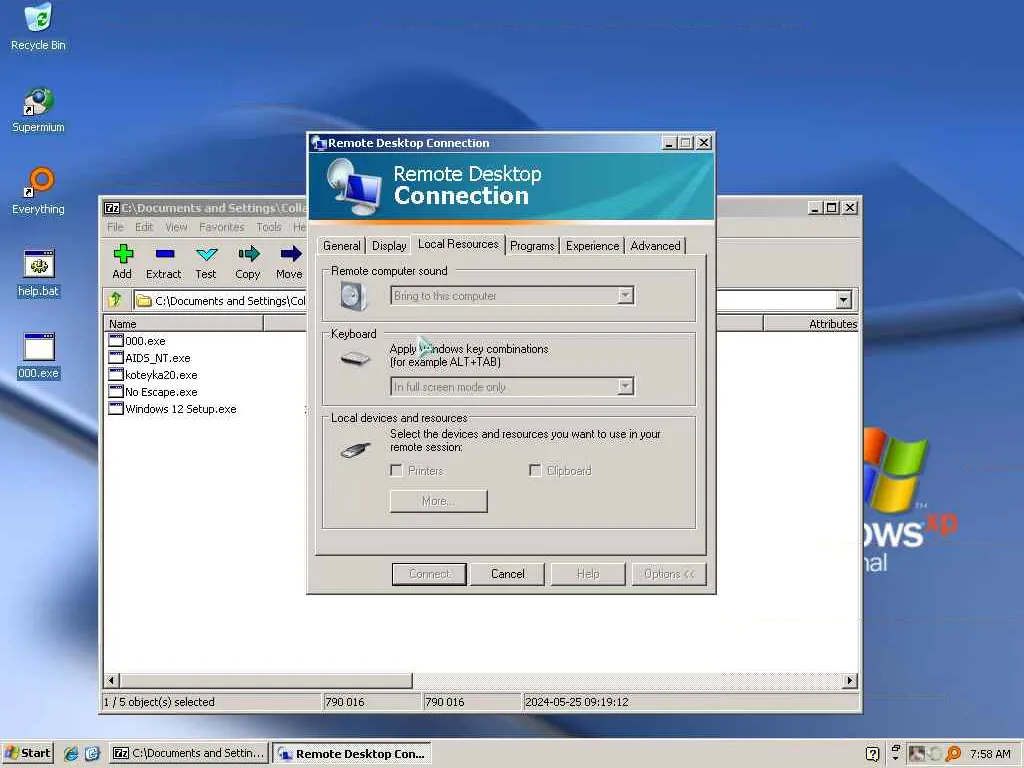Launch the Supermium desktop shortcut
This screenshot has height=768, width=1024.
pyautogui.click(x=38, y=110)
